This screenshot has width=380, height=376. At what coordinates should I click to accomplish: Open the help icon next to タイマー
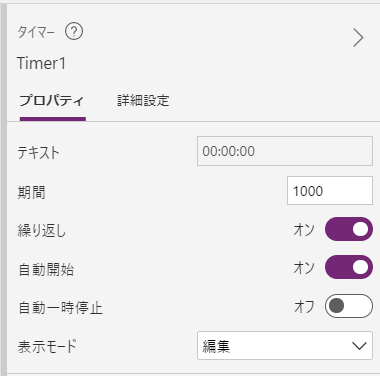click(x=74, y=32)
